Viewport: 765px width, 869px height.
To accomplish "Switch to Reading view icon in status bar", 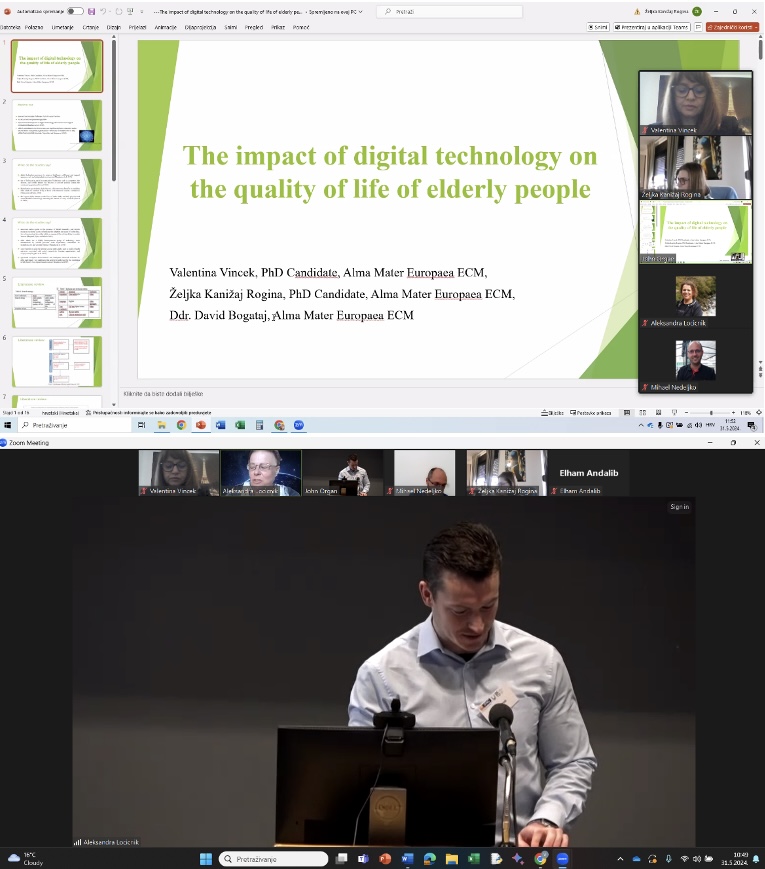I will point(659,413).
